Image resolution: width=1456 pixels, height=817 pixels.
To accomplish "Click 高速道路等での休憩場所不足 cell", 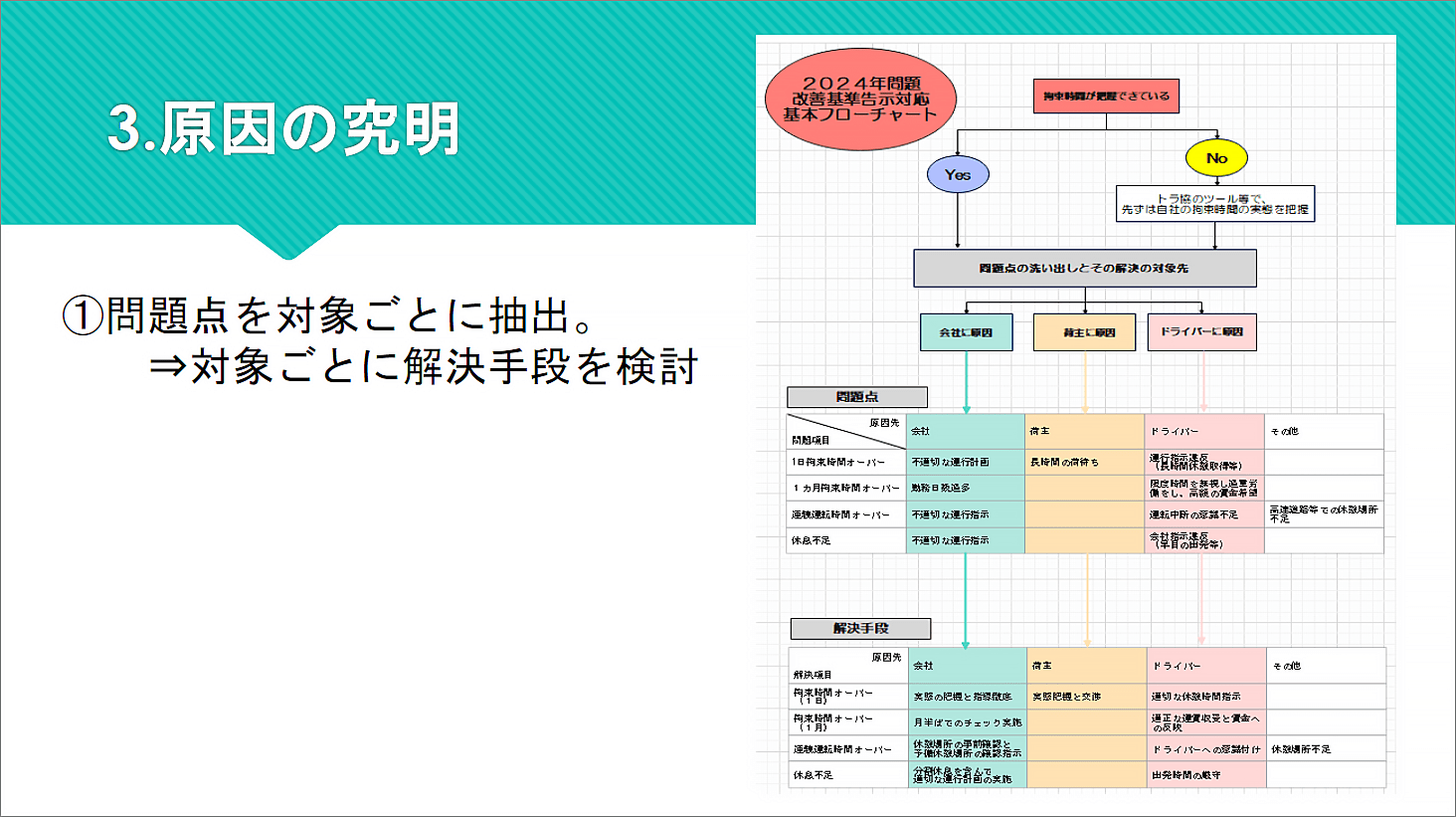I will click(1323, 514).
